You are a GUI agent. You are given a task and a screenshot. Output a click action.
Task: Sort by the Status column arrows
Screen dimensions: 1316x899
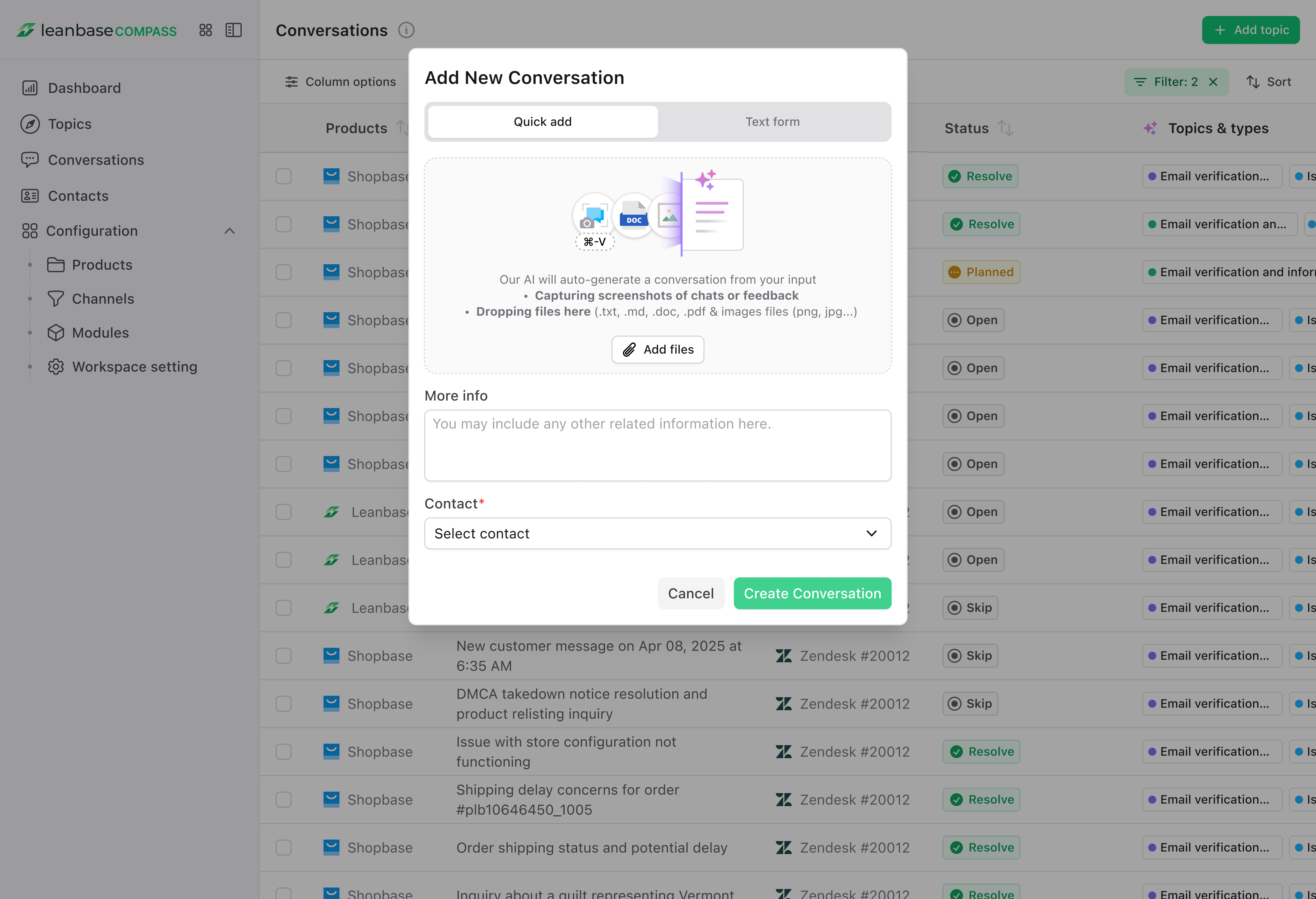(1005, 129)
